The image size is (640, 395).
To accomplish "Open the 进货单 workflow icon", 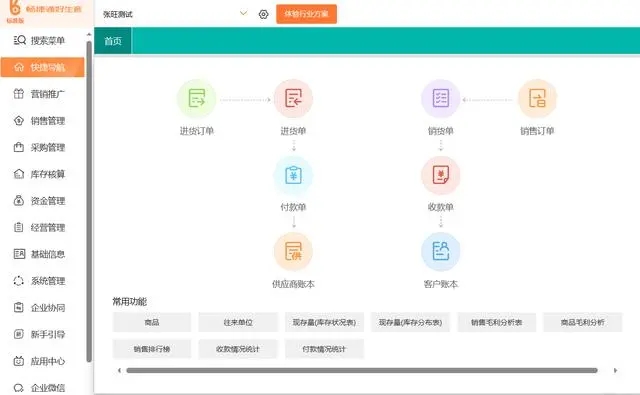I will [293, 98].
